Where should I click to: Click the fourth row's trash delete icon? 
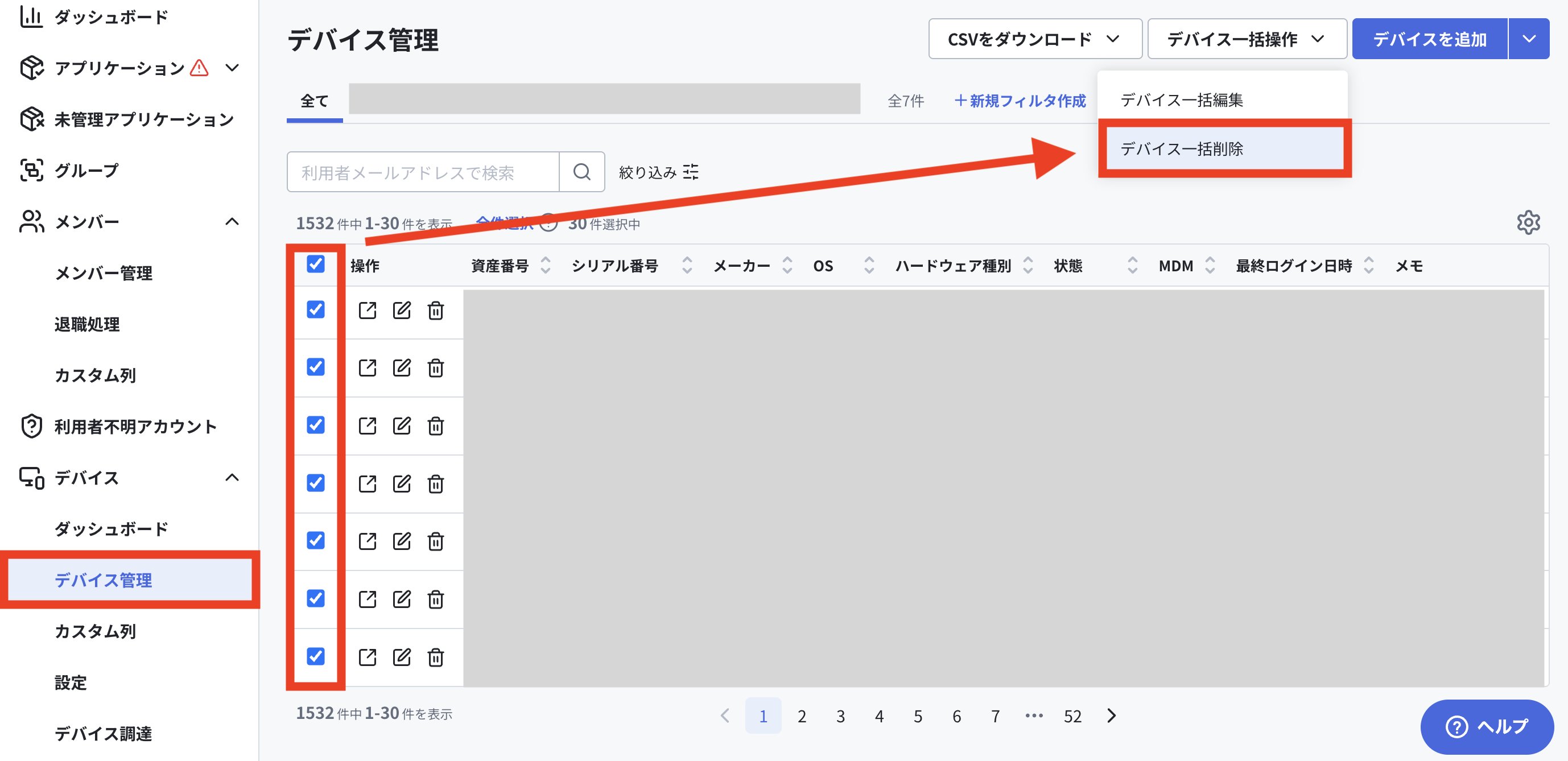pos(436,483)
